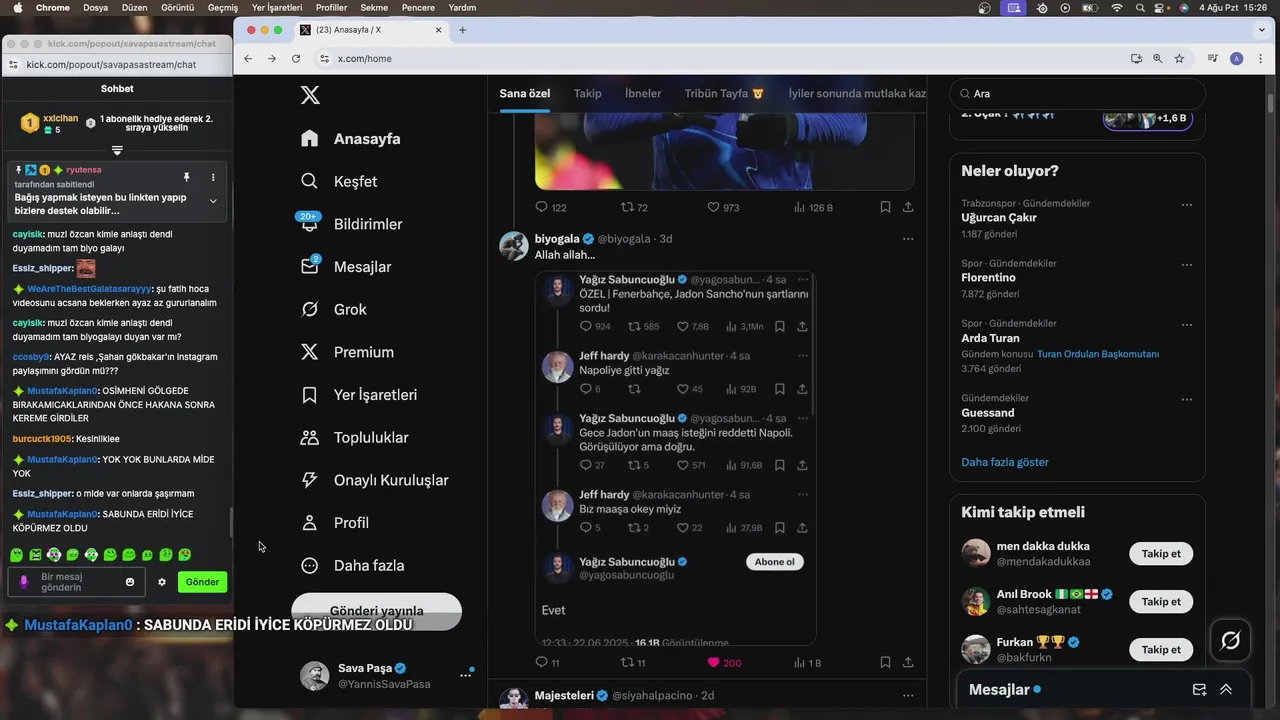Screen dimensions: 1280x720
Task: Expand the Kick leaderboard arrow
Action: 117,150
